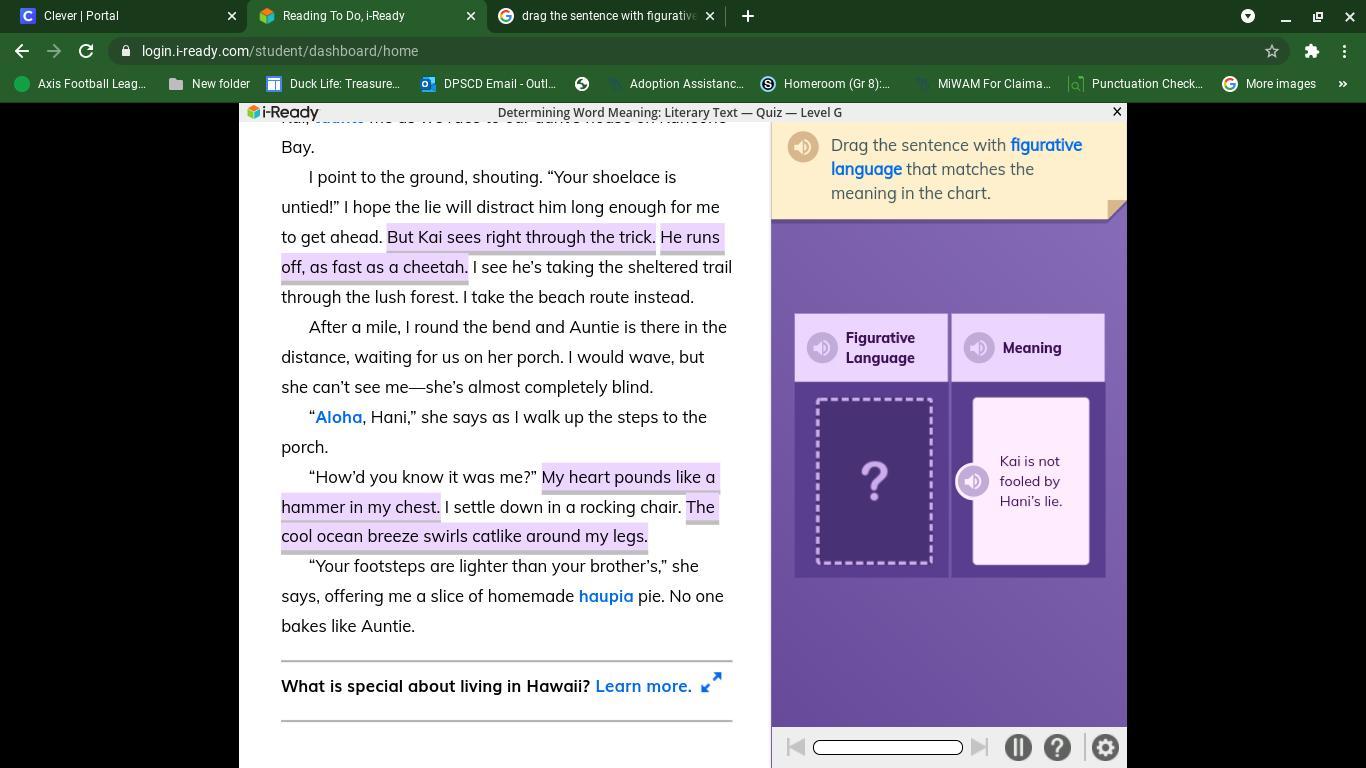The width and height of the screenshot is (1366, 768).
Task: Pause the i-Ready lesson
Action: point(1018,747)
